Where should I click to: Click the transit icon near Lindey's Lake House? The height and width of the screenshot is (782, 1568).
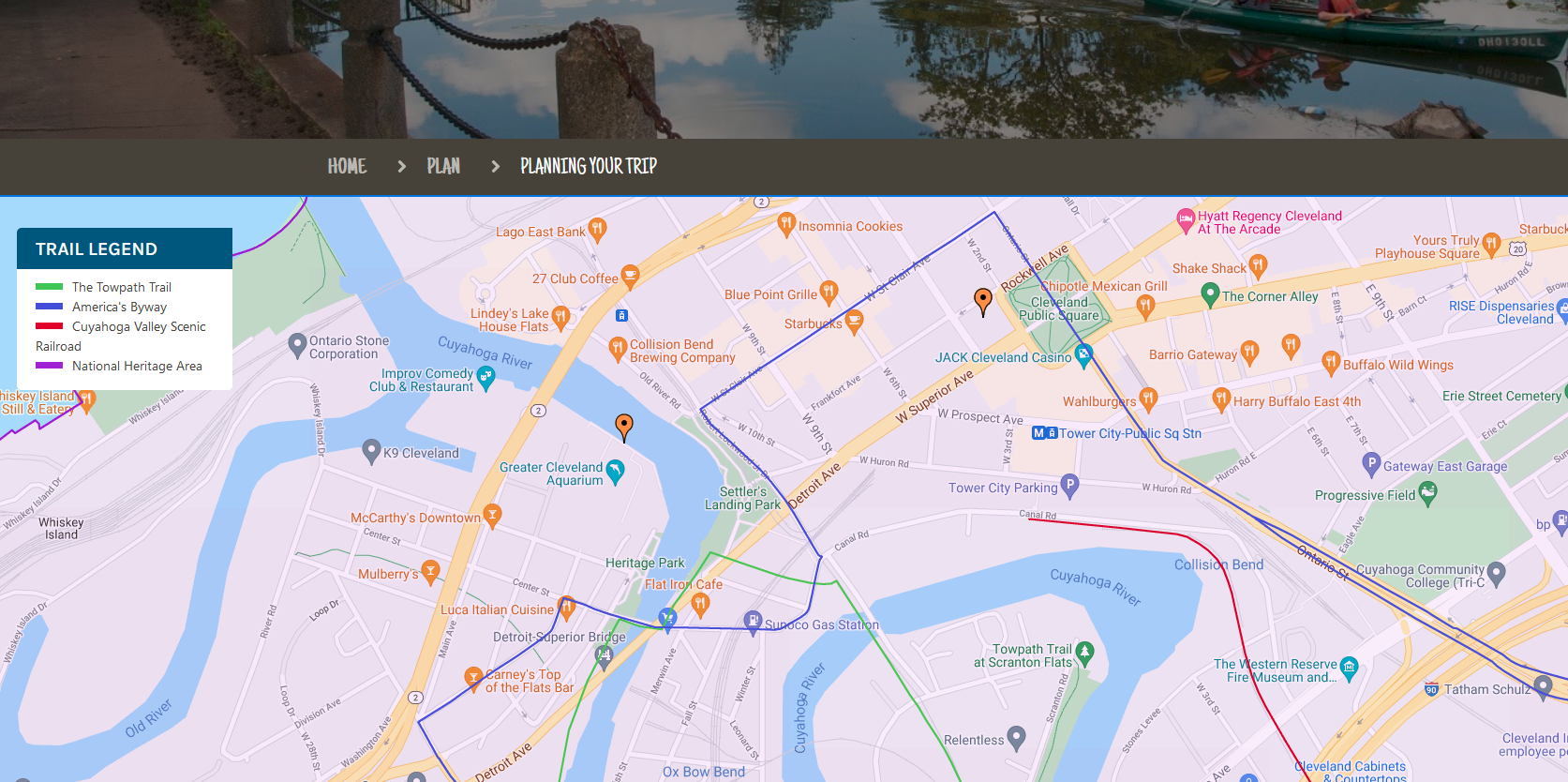point(621,315)
